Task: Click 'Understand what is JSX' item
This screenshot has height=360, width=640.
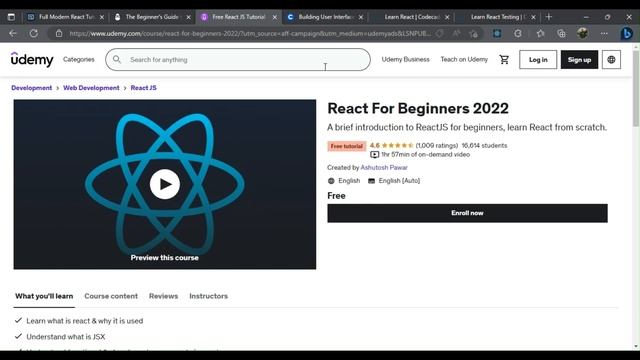Action: (66, 337)
